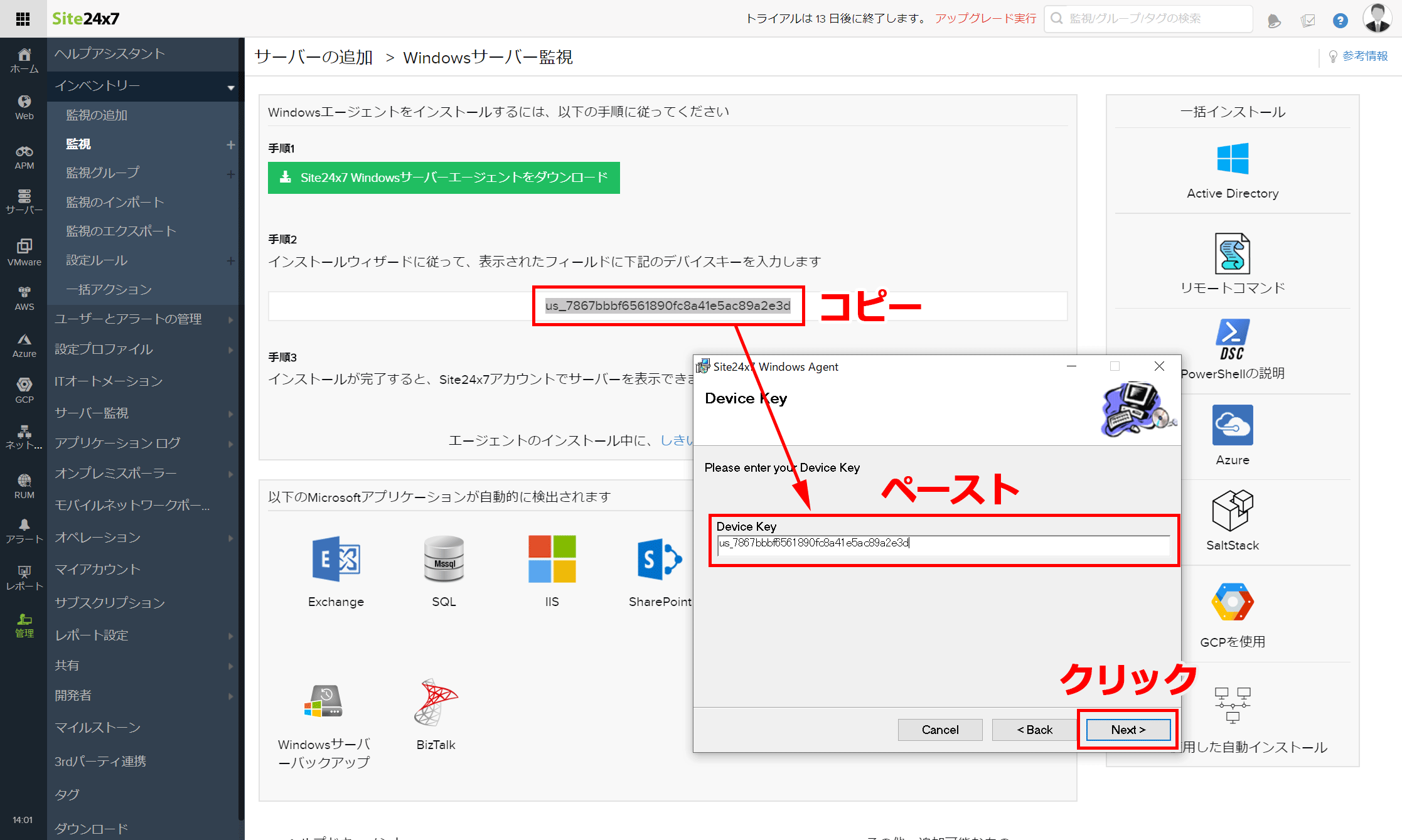Open the RUM section icon
Screen dimensions: 1402x840
(24, 486)
